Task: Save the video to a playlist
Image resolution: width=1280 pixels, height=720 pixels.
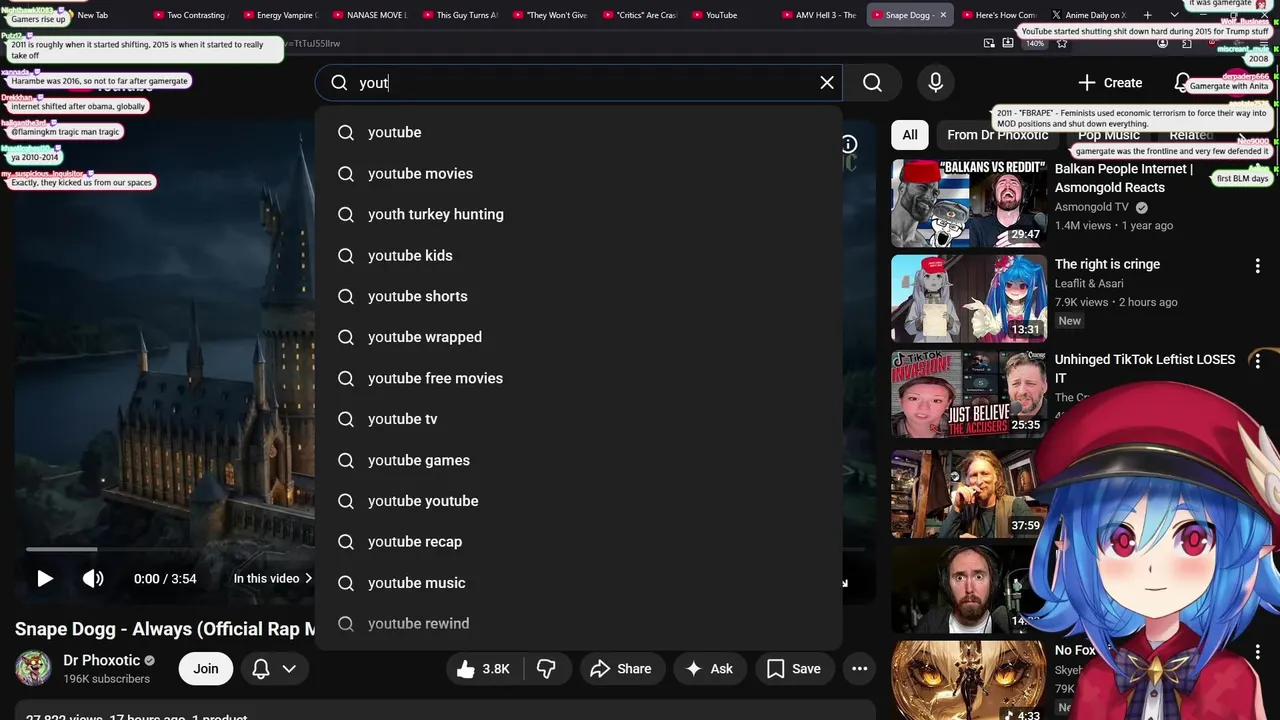Action: 794,669
